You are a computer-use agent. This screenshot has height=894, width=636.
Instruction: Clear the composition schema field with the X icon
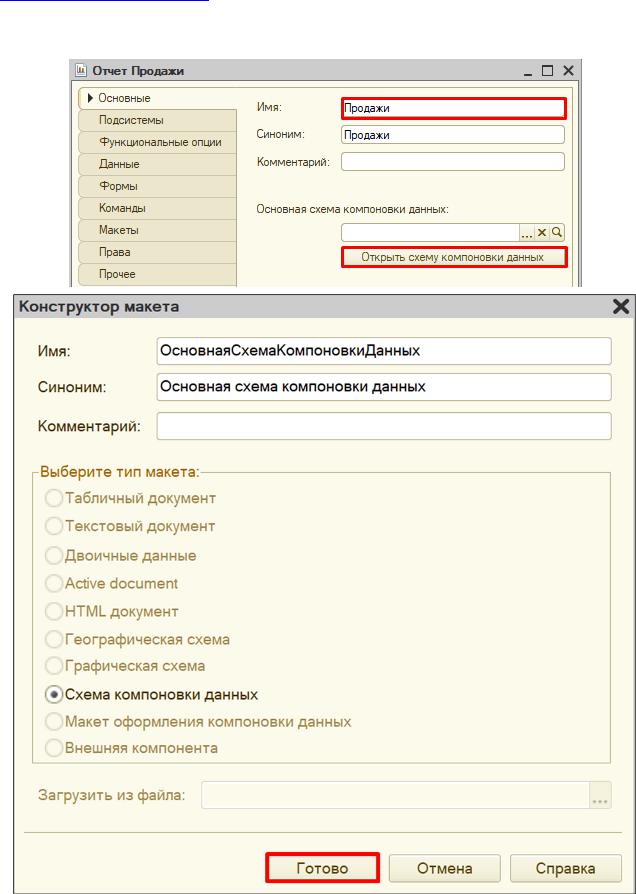pyautogui.click(x=542, y=233)
